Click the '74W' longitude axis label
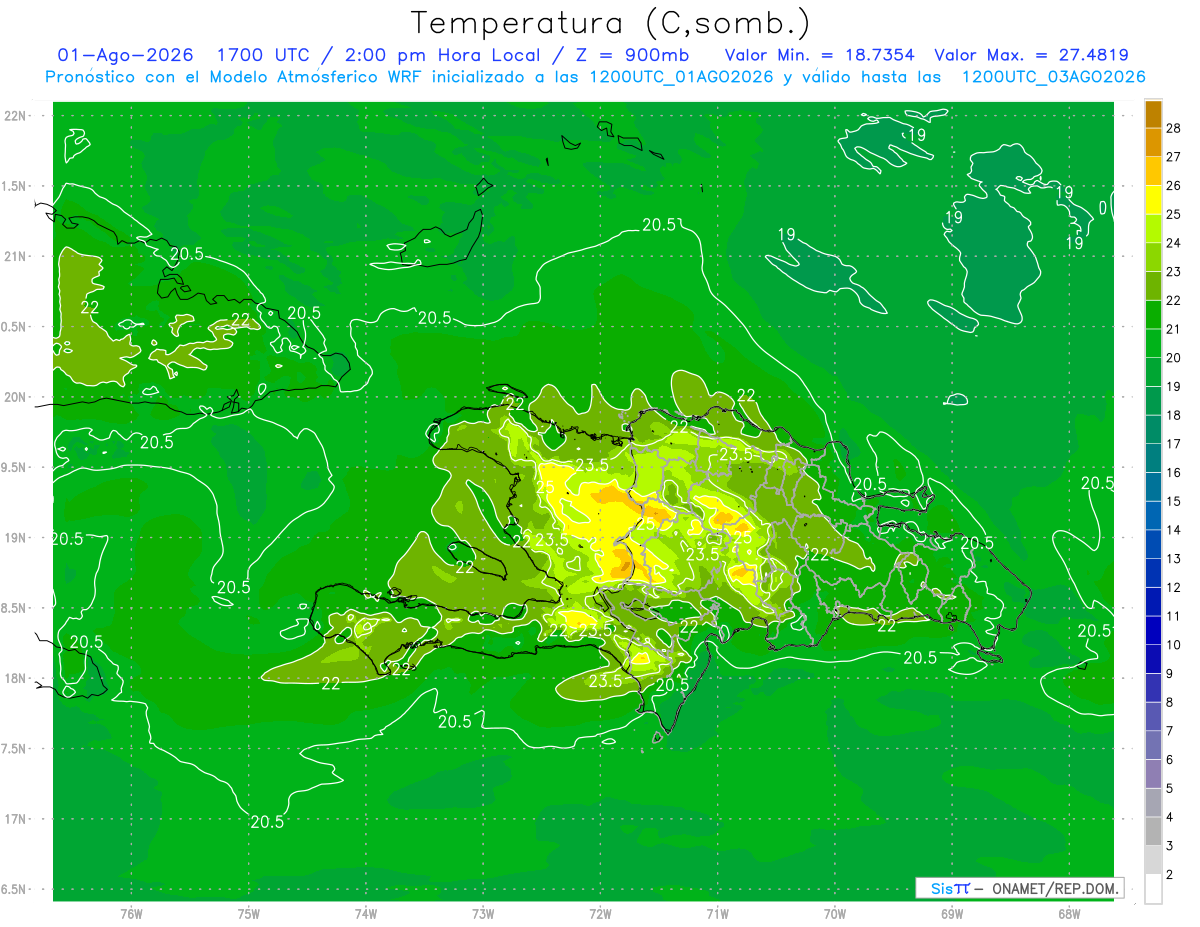Viewport: 1200px width, 927px height. pyautogui.click(x=366, y=913)
